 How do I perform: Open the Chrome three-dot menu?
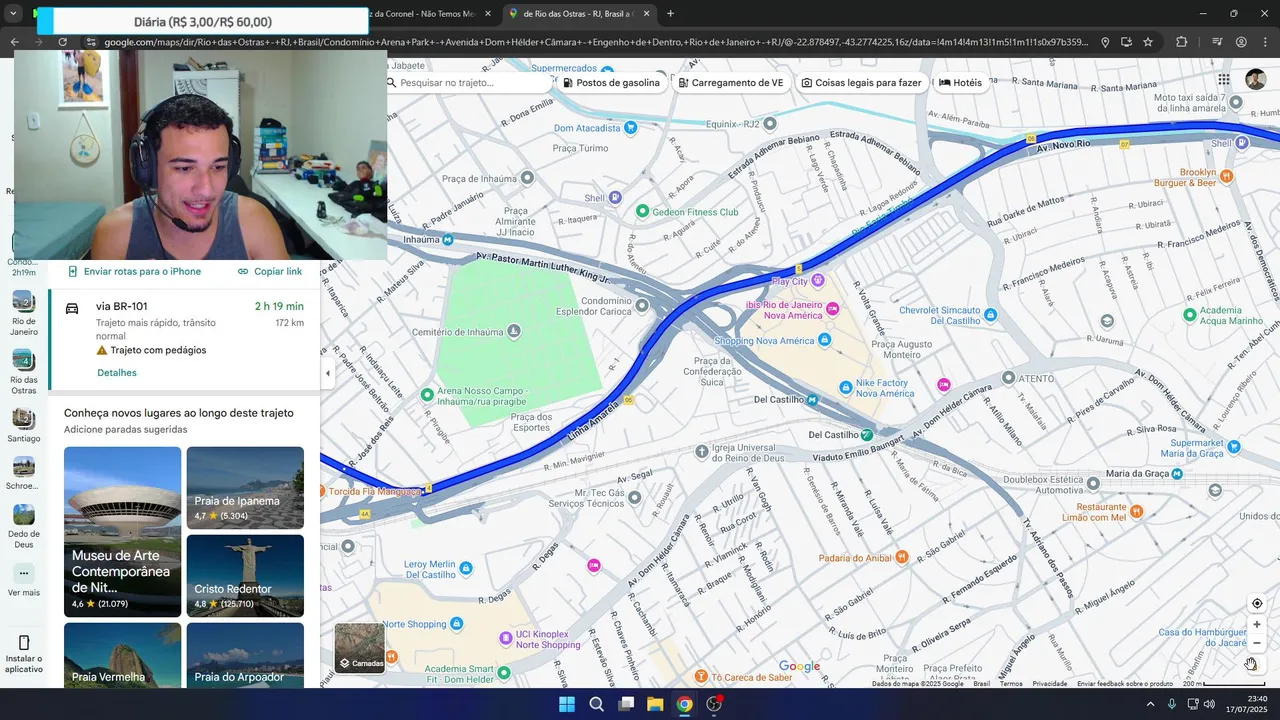tap(1265, 42)
